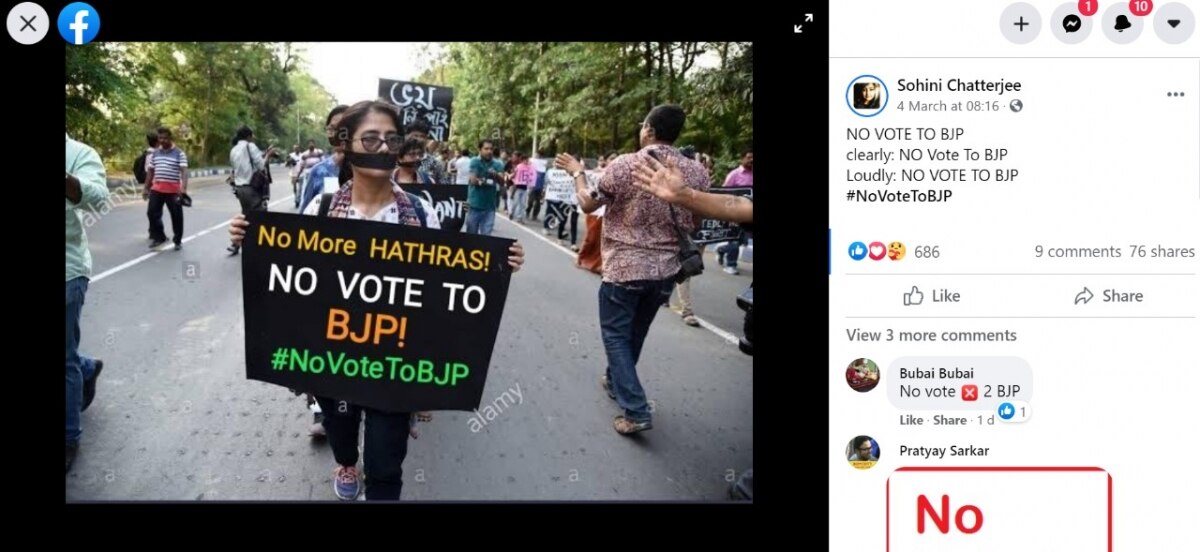The width and height of the screenshot is (1200, 552).
Task: Open Sohini Chatterjee's profile name link
Action: [x=959, y=86]
